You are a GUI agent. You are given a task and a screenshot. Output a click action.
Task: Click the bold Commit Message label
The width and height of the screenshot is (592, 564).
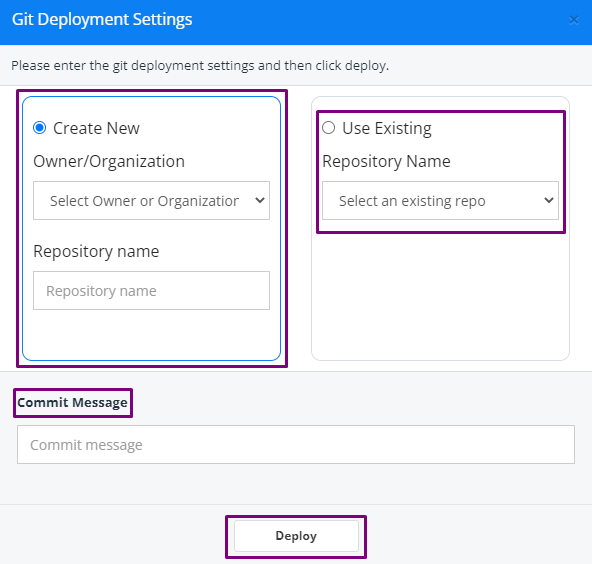(x=72, y=402)
